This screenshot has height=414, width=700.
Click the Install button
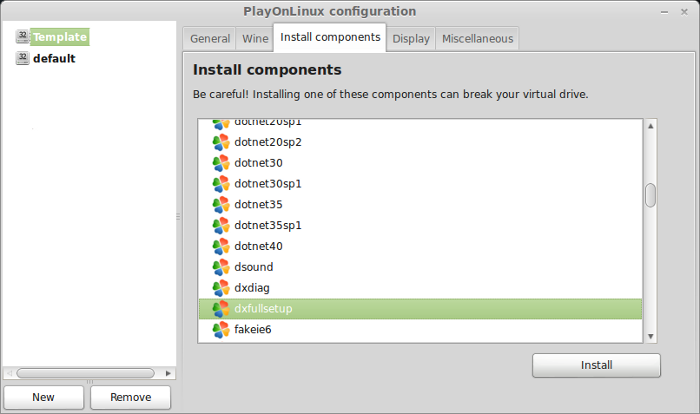coord(596,365)
